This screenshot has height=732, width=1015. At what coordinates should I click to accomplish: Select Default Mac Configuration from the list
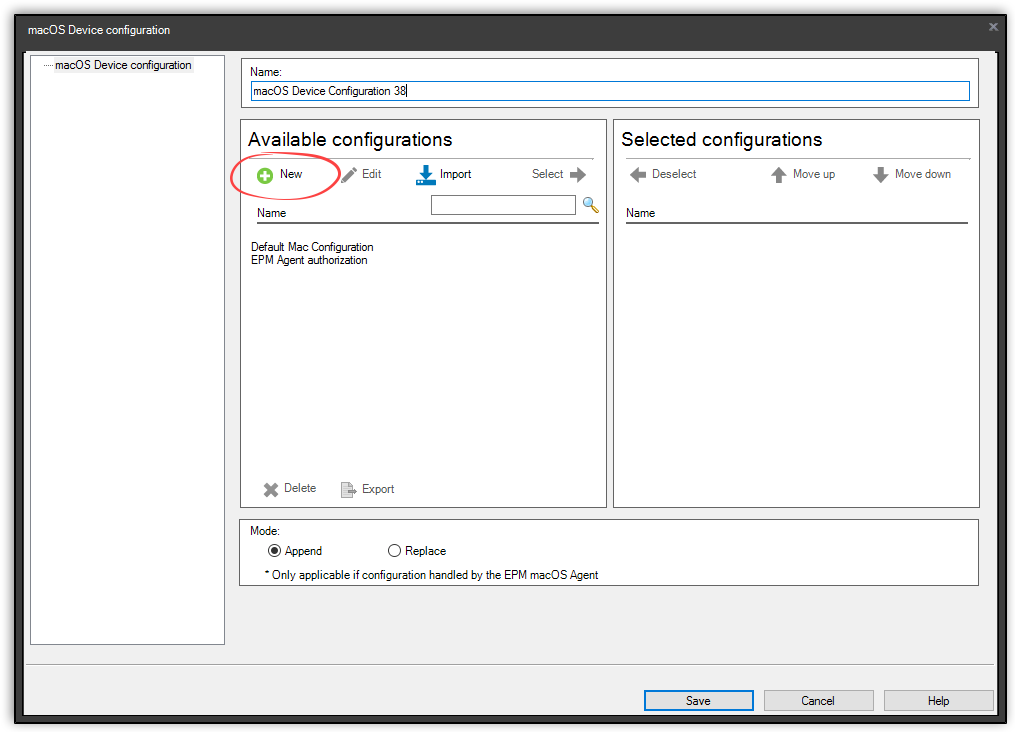click(x=312, y=247)
